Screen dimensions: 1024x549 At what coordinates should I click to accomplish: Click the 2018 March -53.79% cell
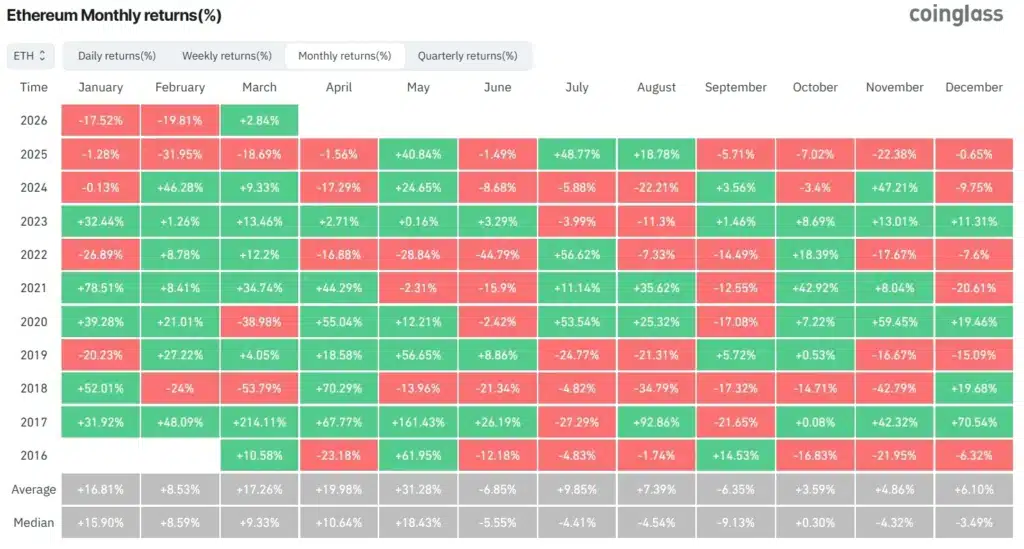[259, 389]
